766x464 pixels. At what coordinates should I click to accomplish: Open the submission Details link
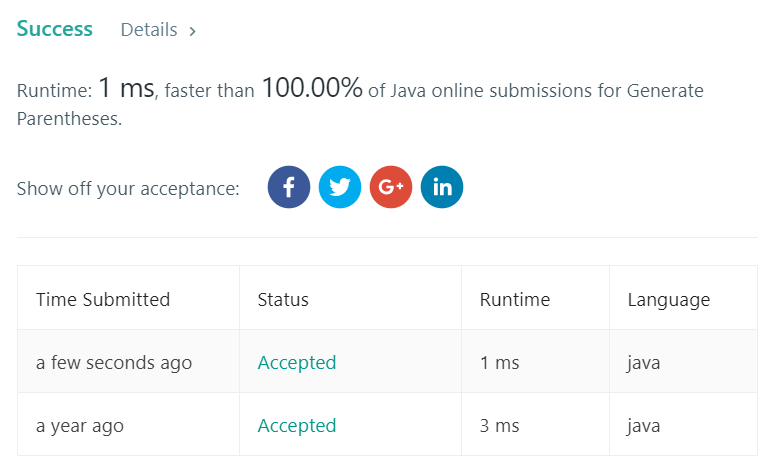[149, 30]
